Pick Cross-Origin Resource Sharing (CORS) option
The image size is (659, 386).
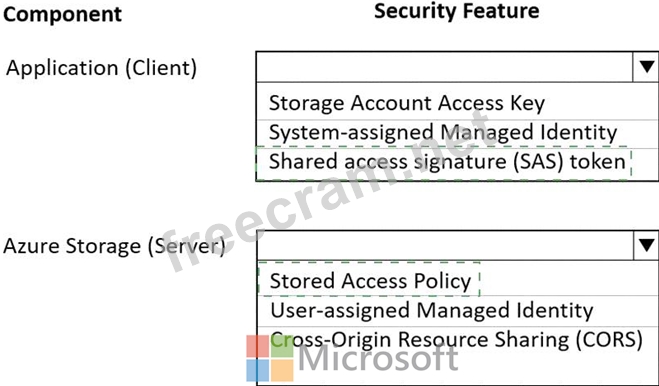[x=456, y=340]
